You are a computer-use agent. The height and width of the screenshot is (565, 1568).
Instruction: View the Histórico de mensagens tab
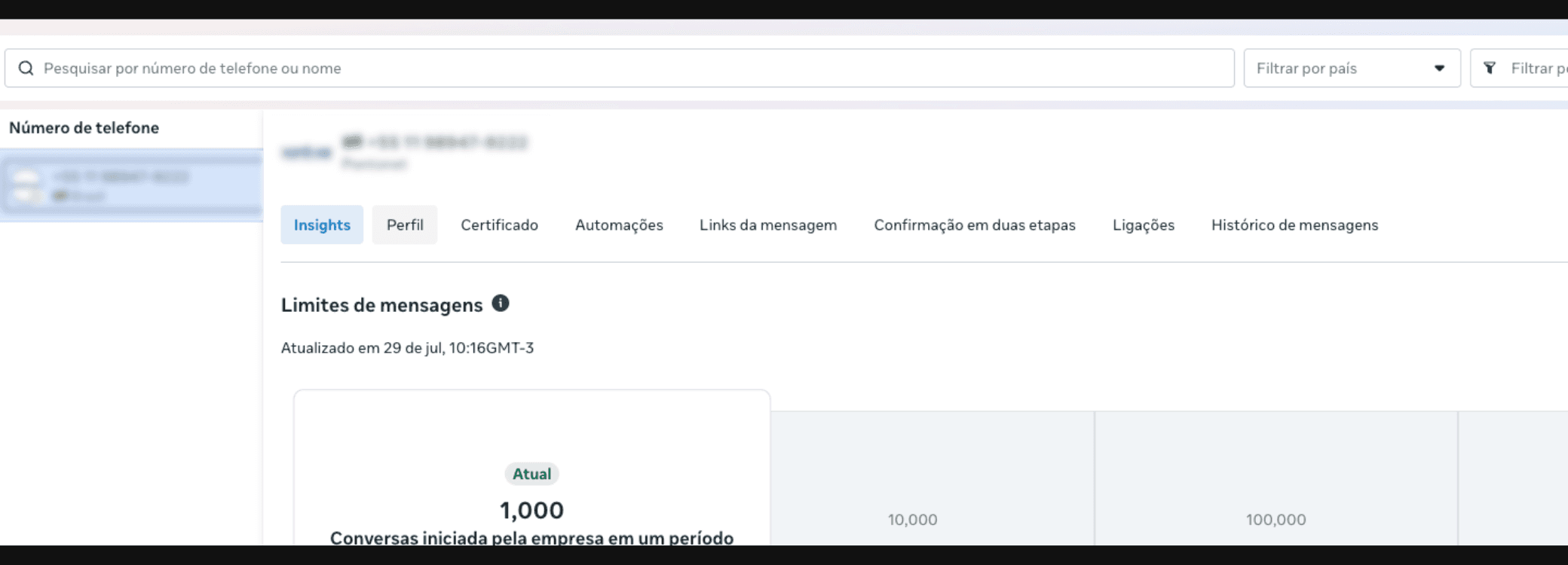(x=1294, y=224)
